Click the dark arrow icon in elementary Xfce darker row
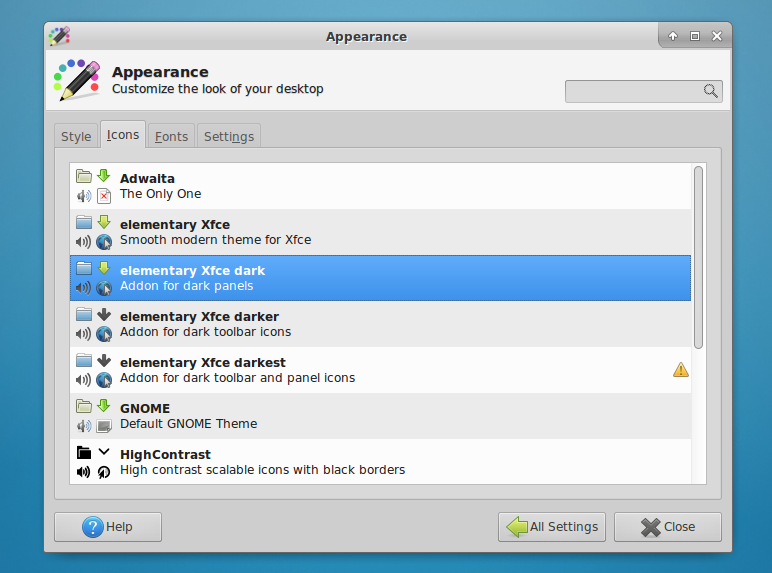772x573 pixels. [104, 314]
